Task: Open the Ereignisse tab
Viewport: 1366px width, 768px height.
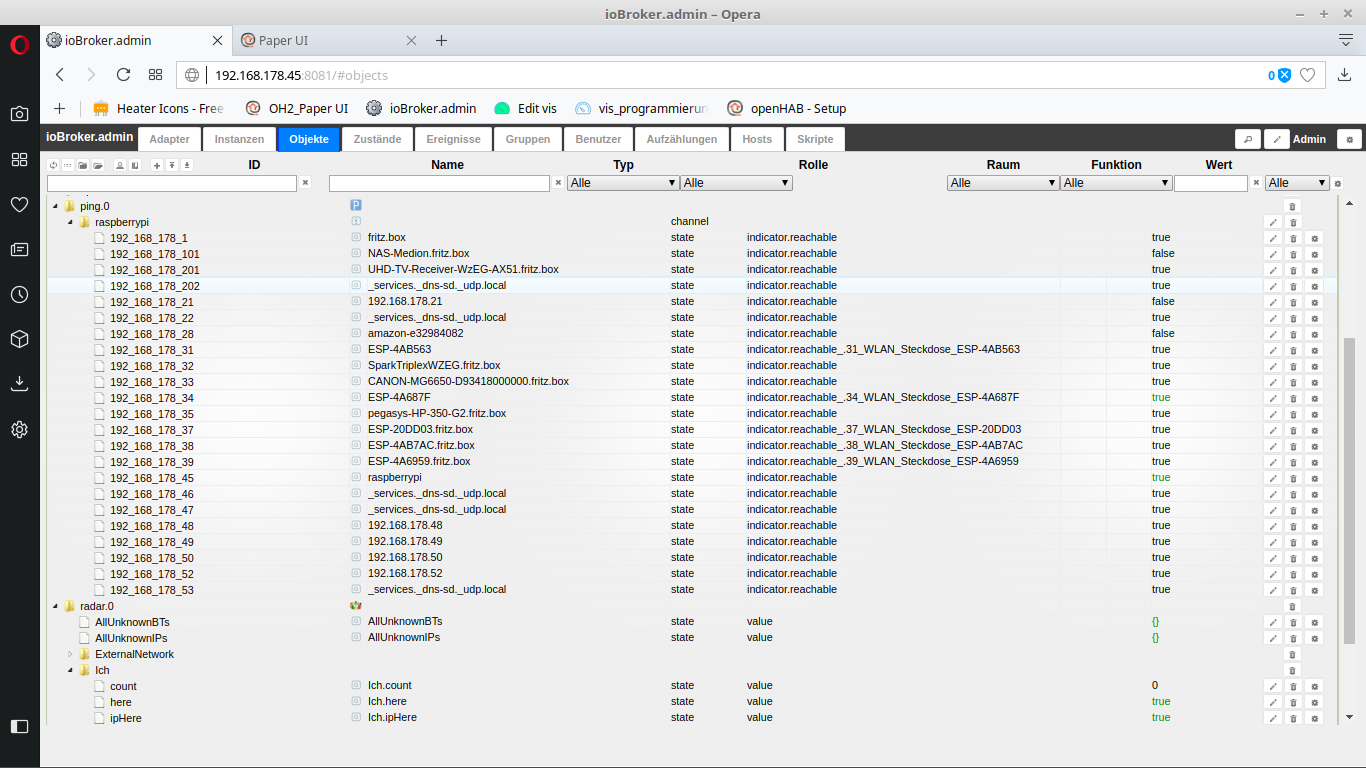Action: 453,139
